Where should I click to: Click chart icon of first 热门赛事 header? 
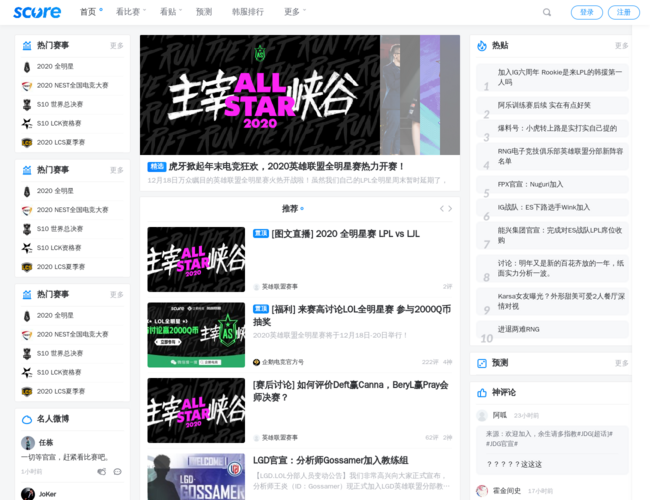(x=27, y=46)
